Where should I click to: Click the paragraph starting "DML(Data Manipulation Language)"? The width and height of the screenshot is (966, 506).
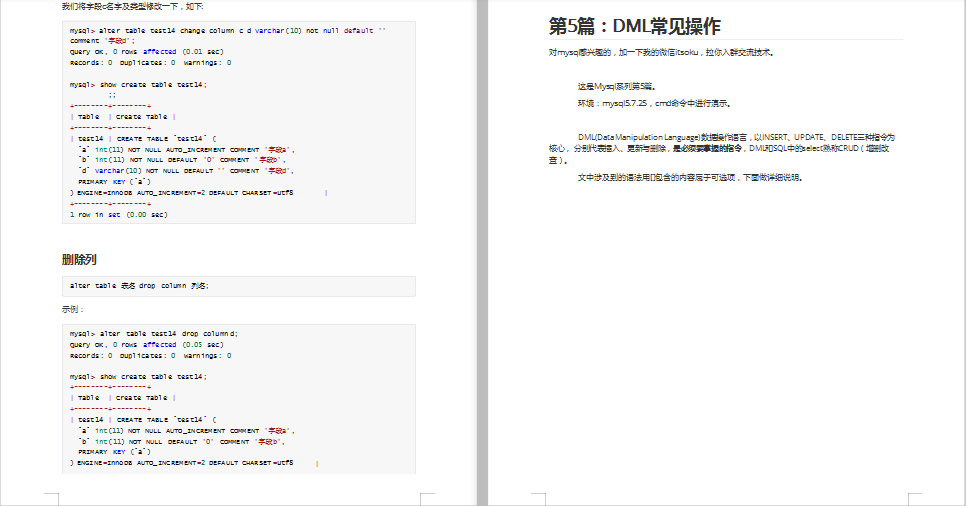721,149
